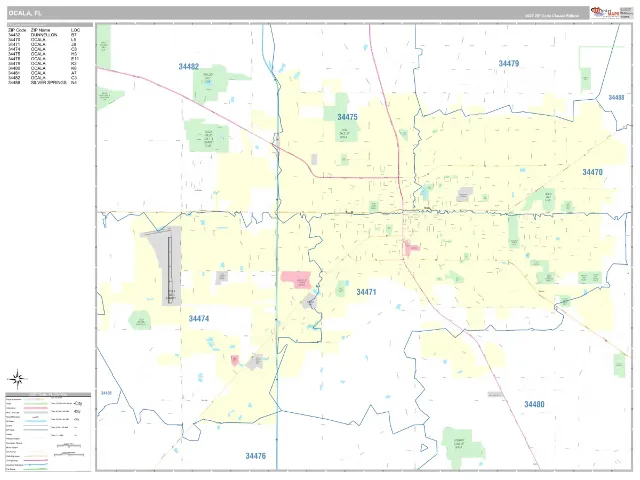Click the 34482 ZIP label on the map
This screenshot has height=480, width=640.
coord(189,67)
